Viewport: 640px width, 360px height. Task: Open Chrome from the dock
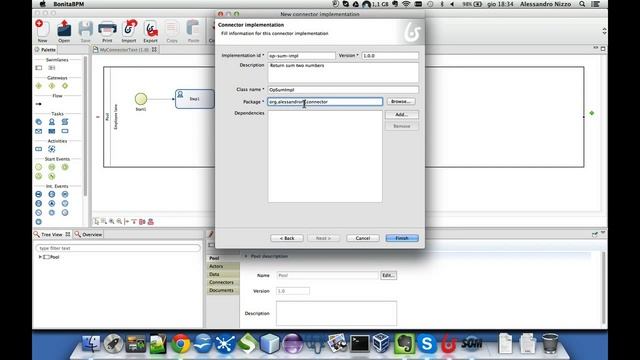pyautogui.click(x=180, y=344)
